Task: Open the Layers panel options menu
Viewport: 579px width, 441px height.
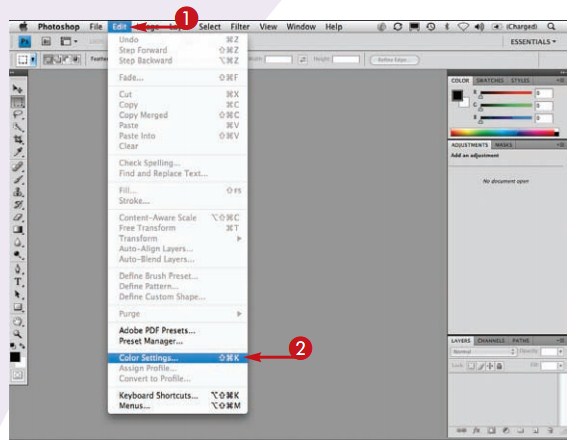Action: (560, 340)
